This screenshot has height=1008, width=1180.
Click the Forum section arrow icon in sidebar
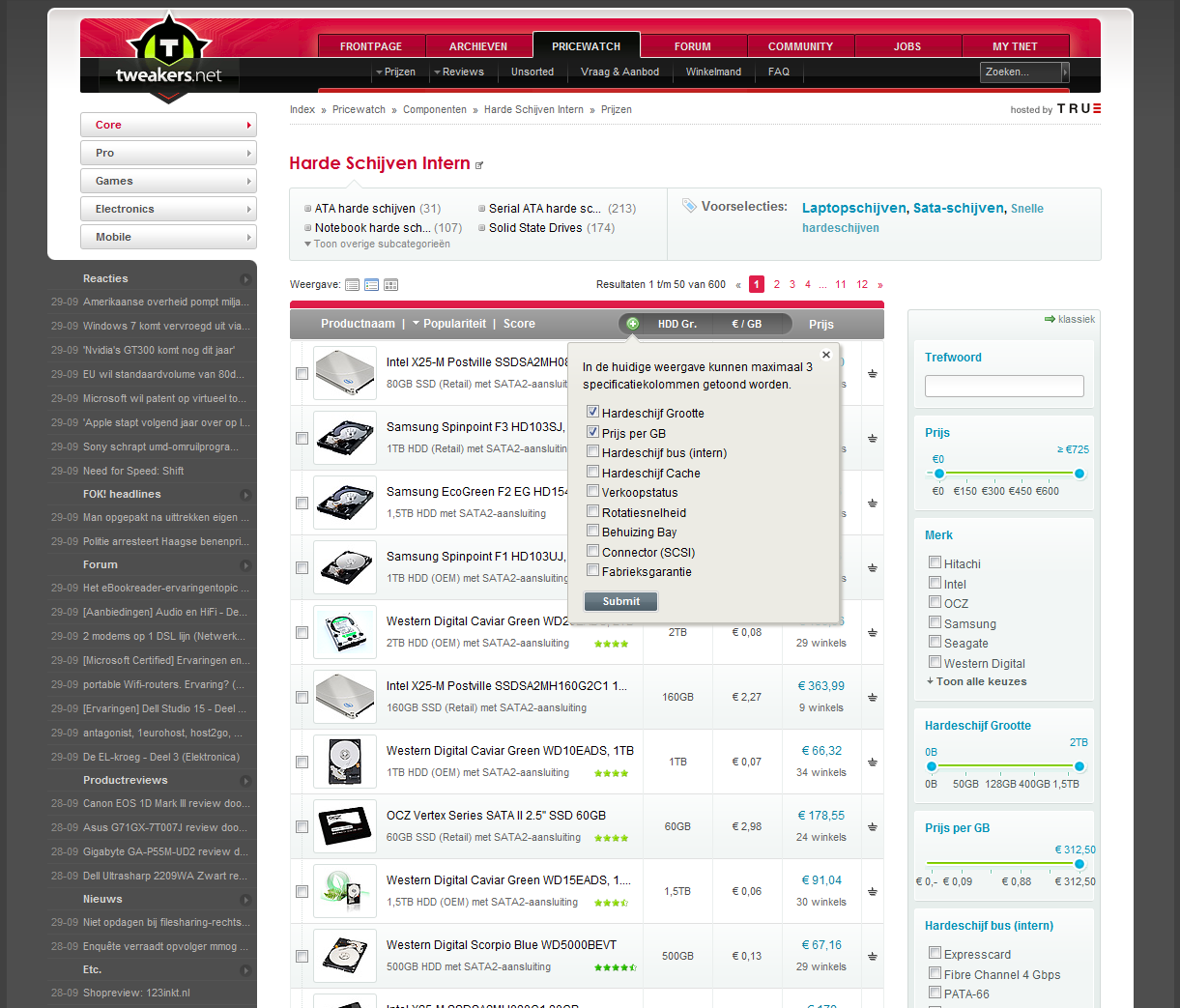pyautogui.click(x=245, y=565)
